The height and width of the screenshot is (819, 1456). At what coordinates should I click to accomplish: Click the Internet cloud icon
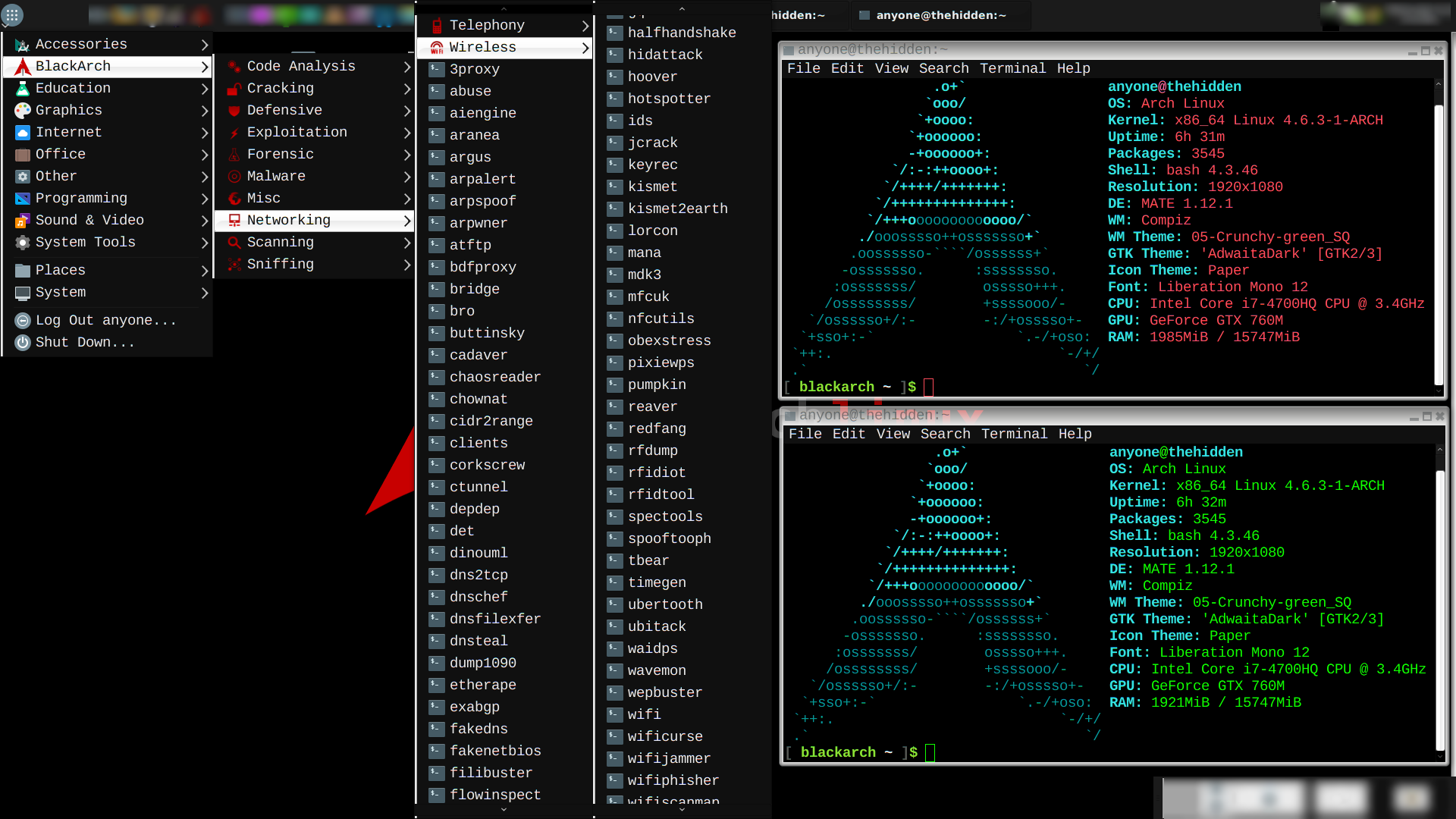(x=23, y=133)
